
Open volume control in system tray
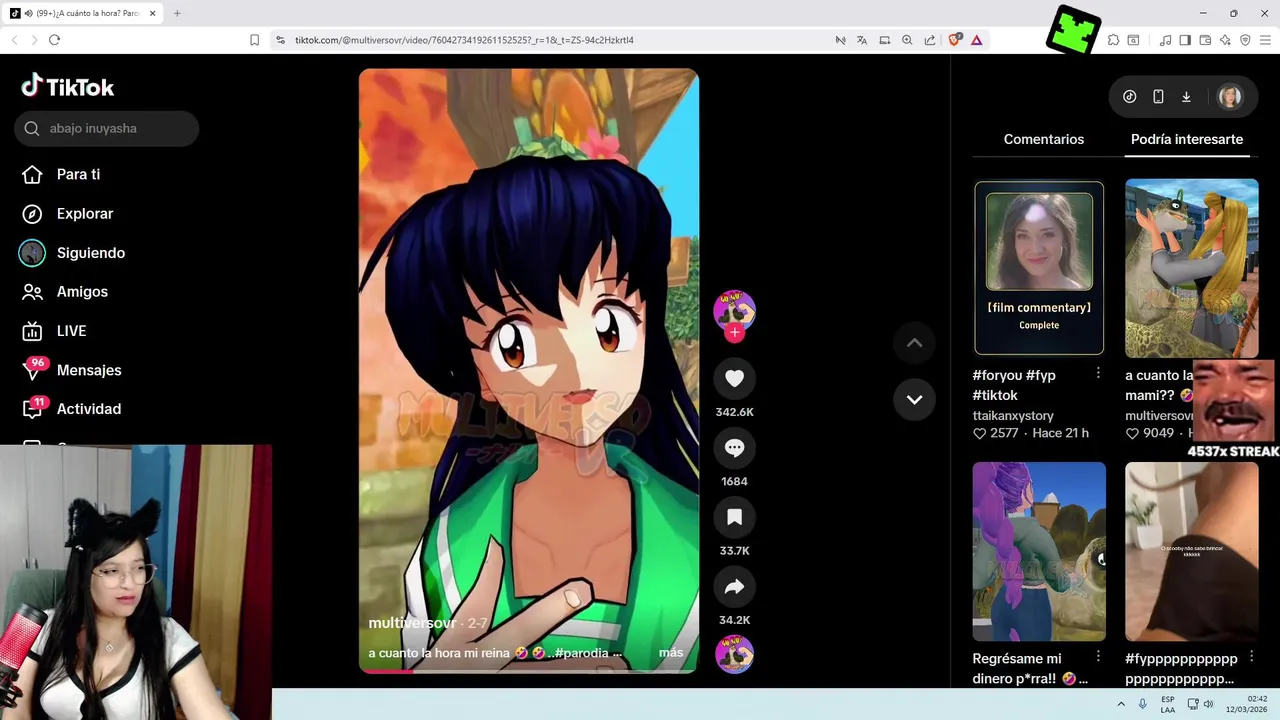click(1208, 704)
